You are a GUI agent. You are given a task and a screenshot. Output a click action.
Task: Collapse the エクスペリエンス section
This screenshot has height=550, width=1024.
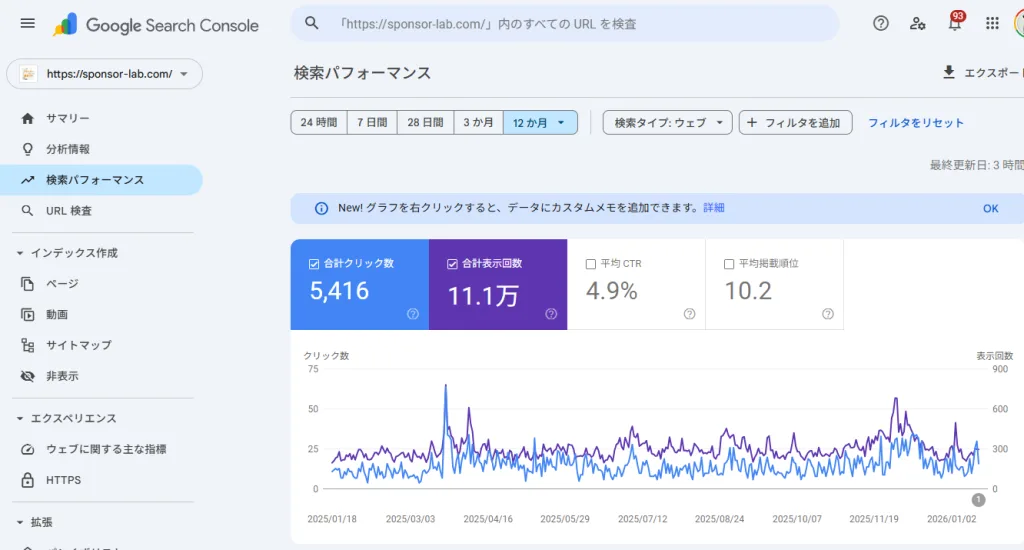(x=20, y=418)
